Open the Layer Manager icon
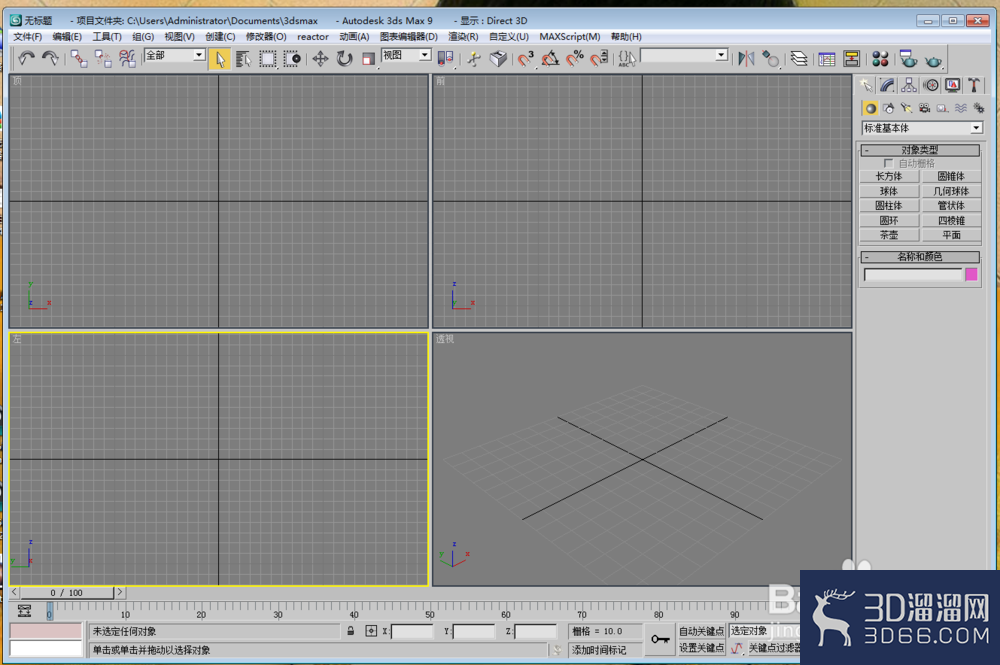 (798, 59)
